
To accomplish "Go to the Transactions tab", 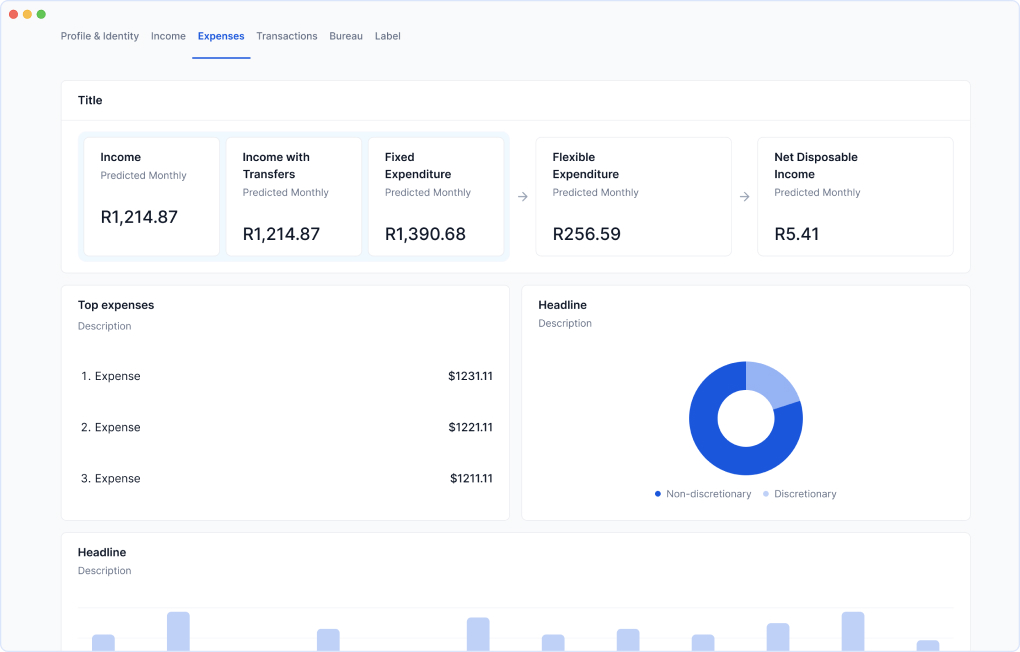I will tap(286, 36).
